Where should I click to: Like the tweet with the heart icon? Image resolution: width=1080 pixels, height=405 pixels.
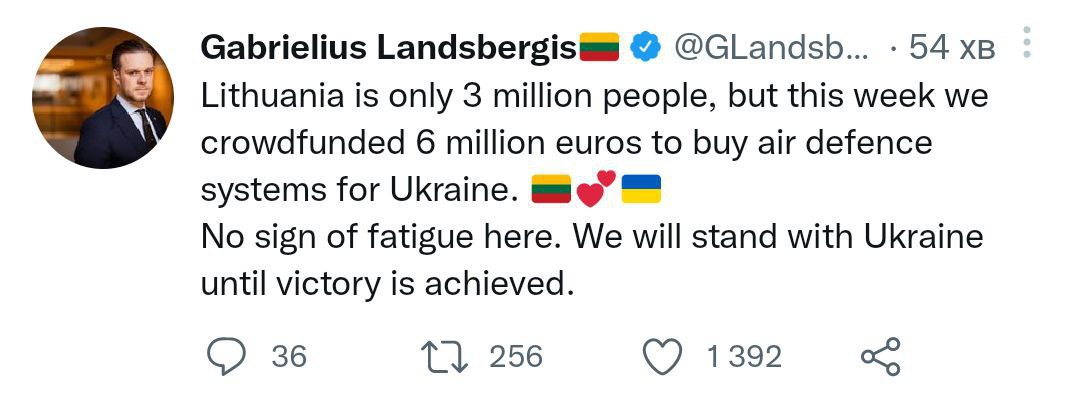[662, 356]
